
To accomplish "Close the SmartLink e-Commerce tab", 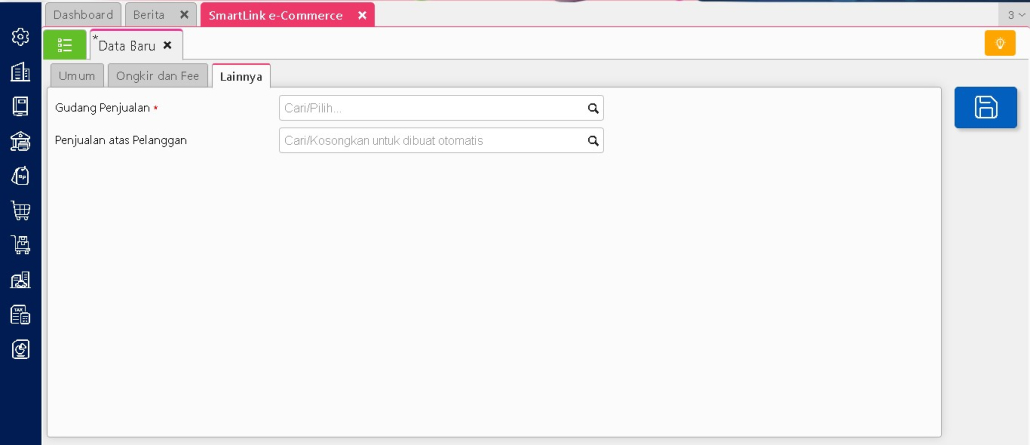I will coord(362,15).
